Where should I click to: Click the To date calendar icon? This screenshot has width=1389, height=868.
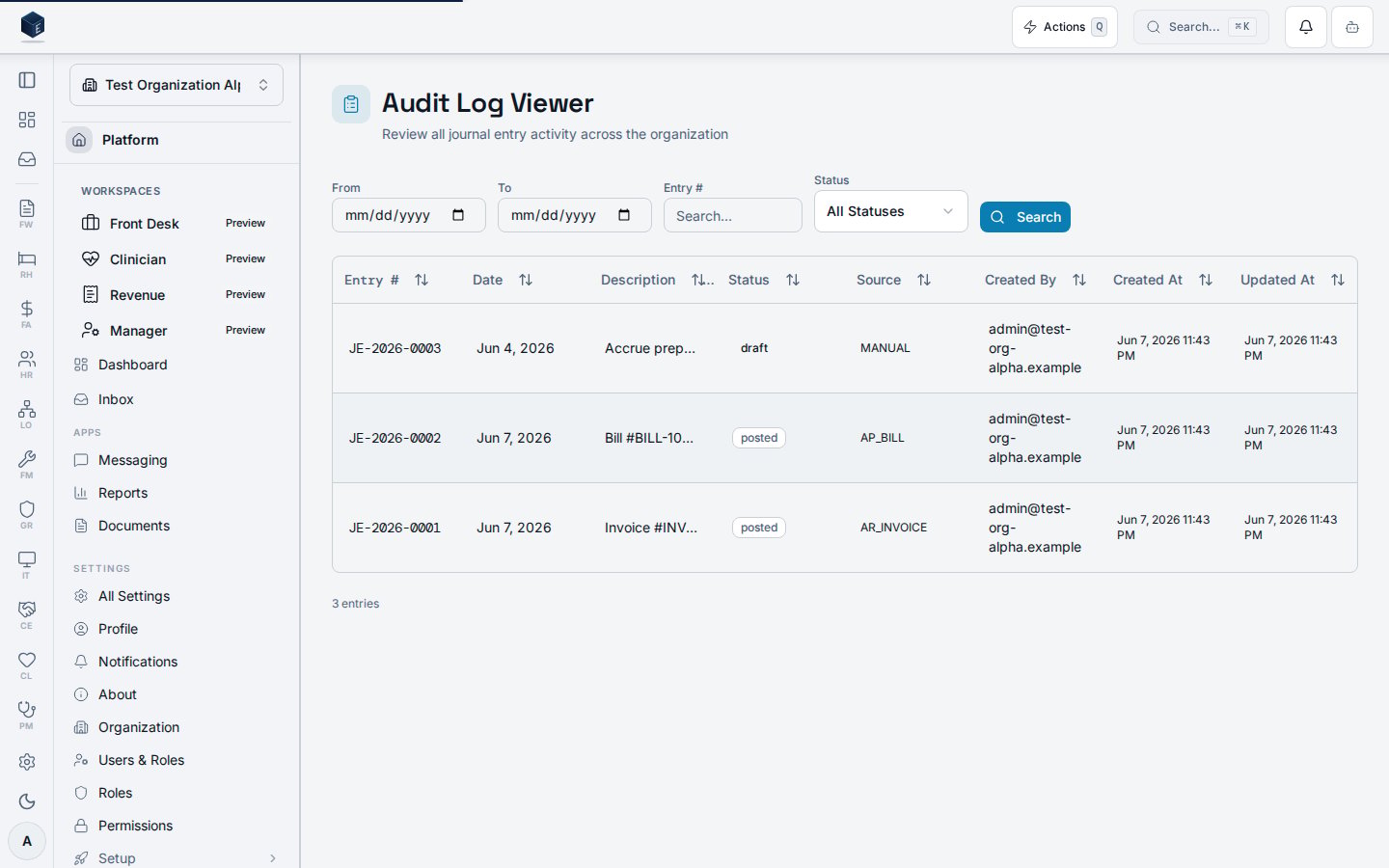pos(624,215)
